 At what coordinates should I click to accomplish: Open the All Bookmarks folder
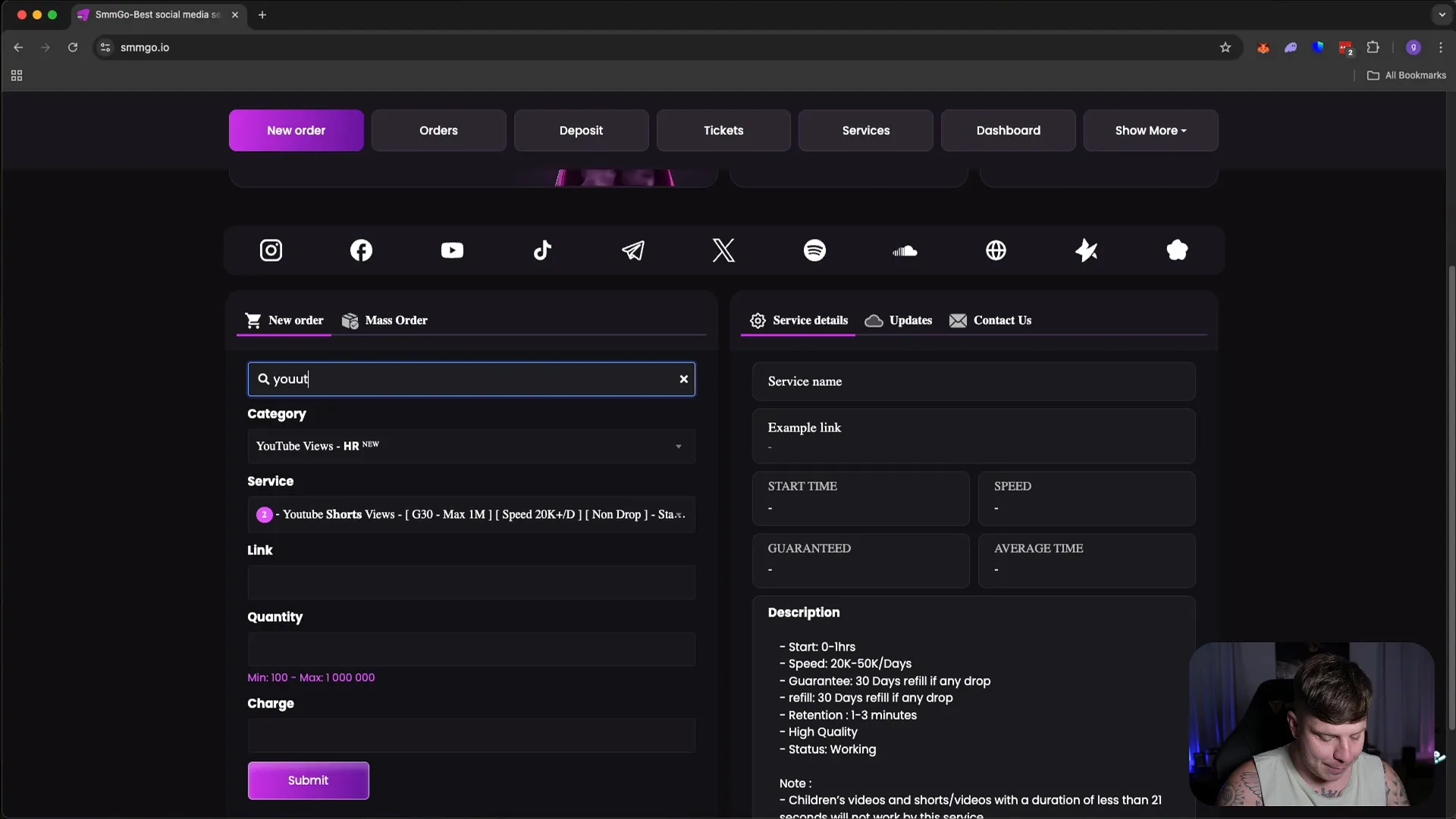tap(1406, 75)
